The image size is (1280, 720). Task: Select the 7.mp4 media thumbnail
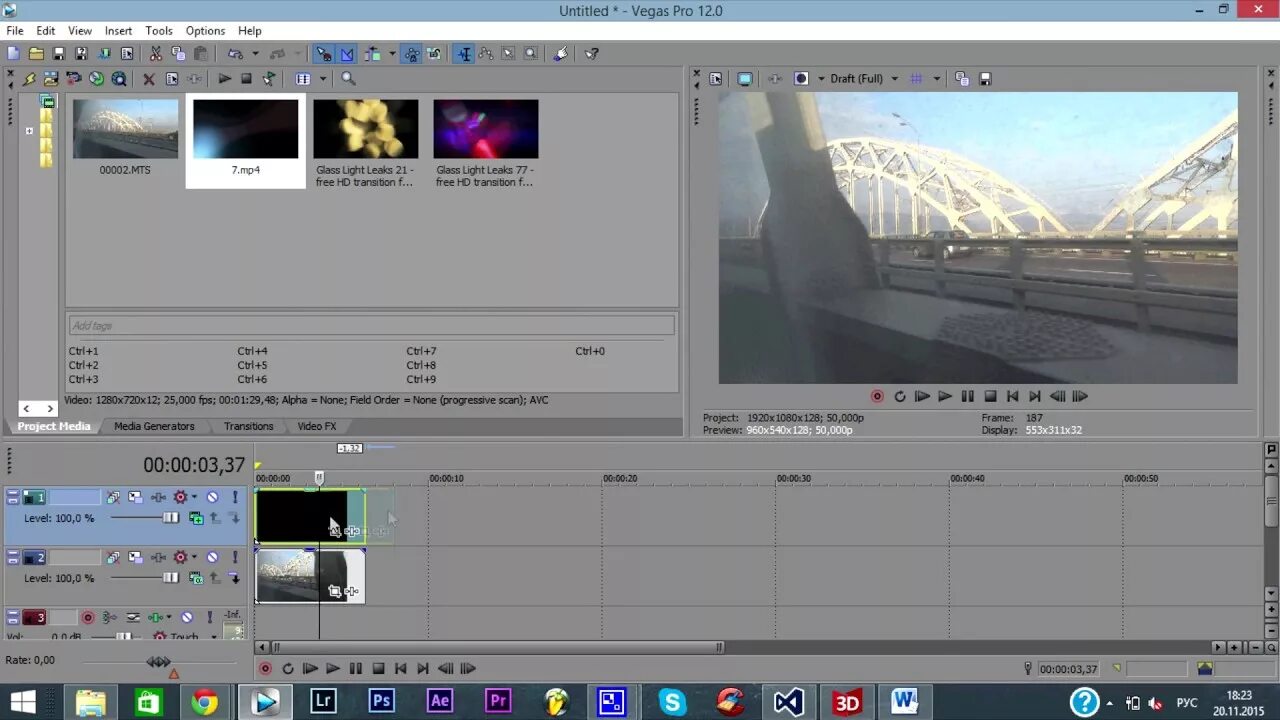coord(244,128)
